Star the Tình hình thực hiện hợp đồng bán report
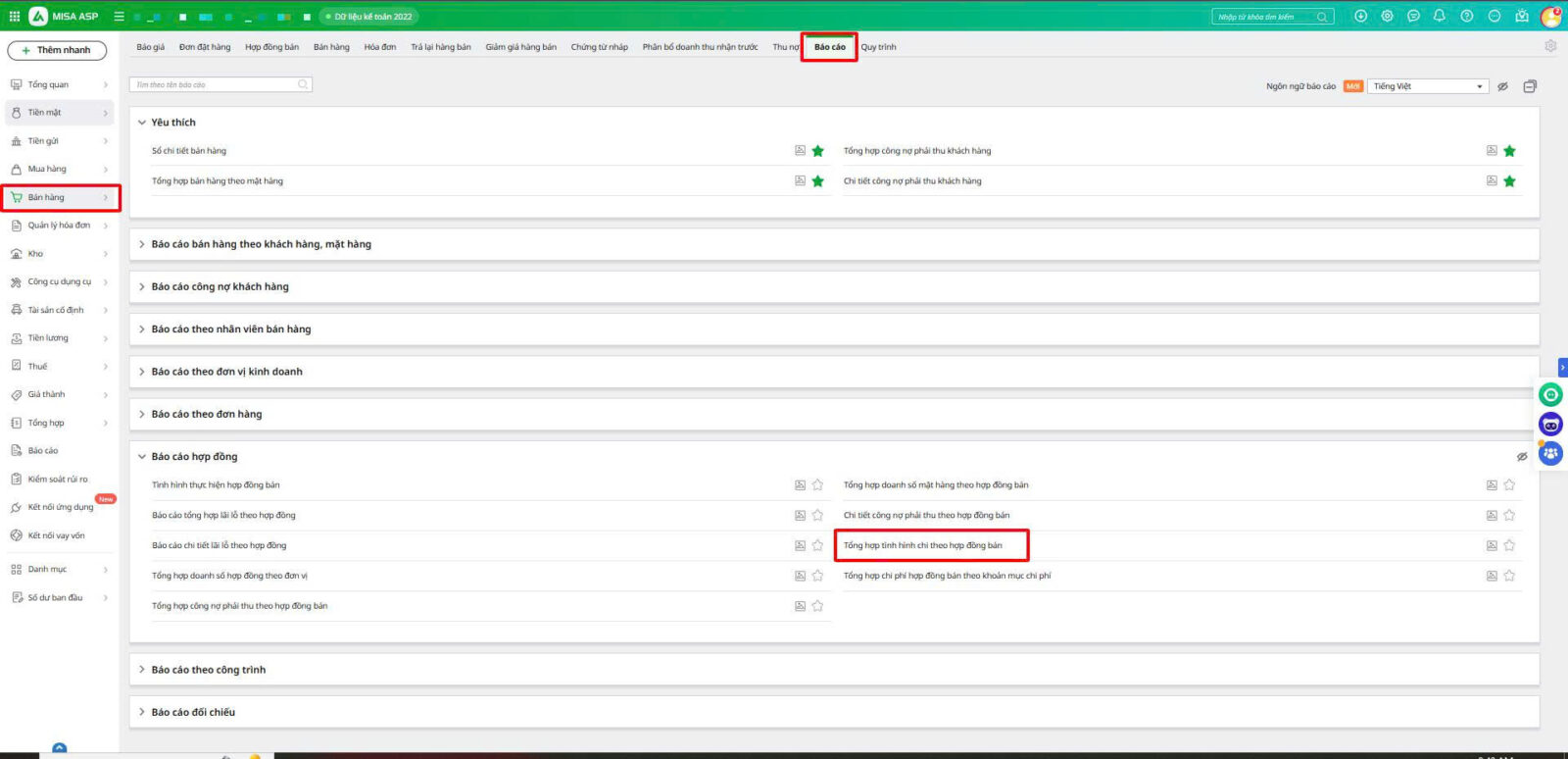1568x759 pixels. point(817,485)
